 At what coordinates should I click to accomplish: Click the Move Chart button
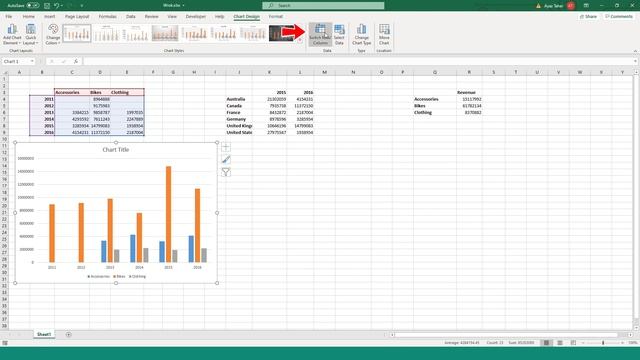click(384, 35)
